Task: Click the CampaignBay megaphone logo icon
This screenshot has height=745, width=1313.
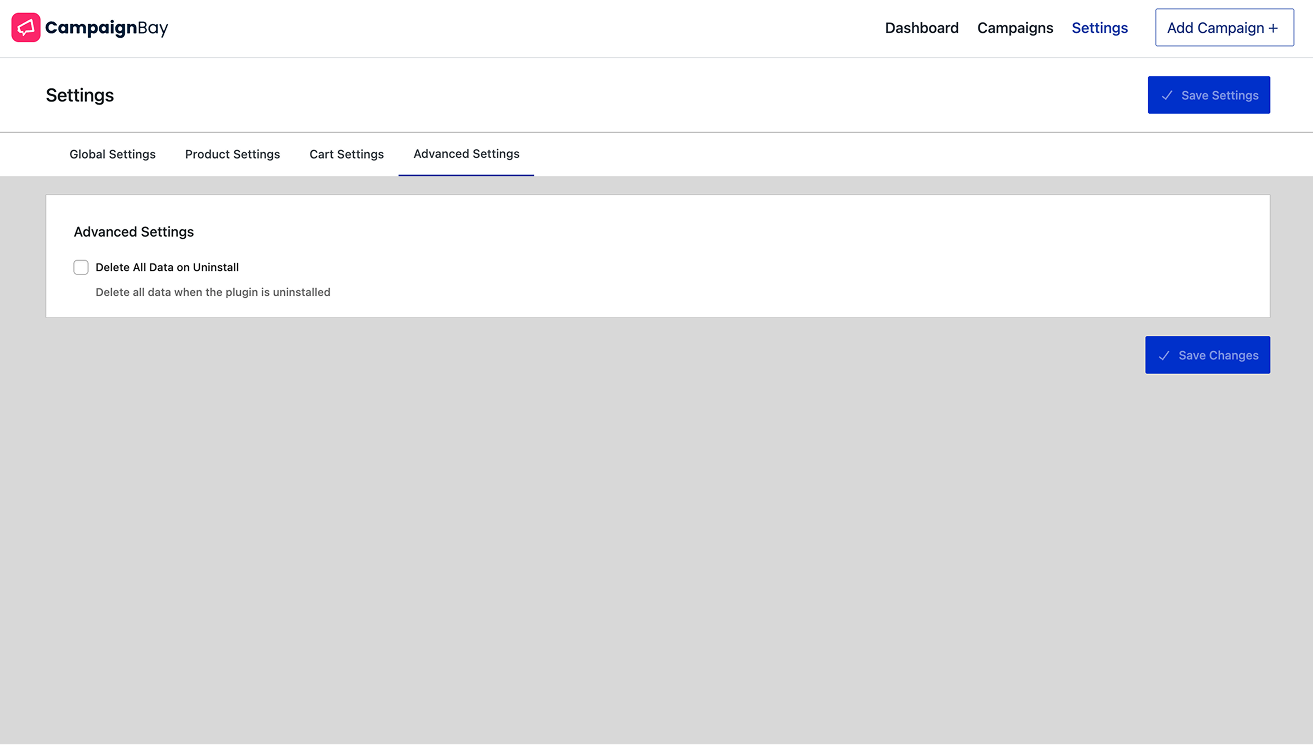Action: coord(26,27)
